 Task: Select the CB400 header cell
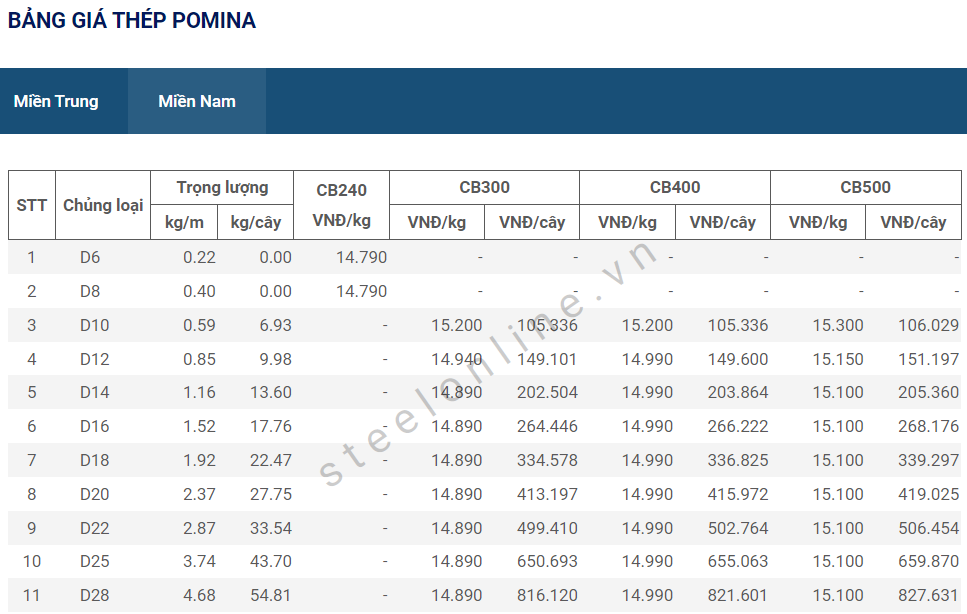pyautogui.click(x=675, y=187)
